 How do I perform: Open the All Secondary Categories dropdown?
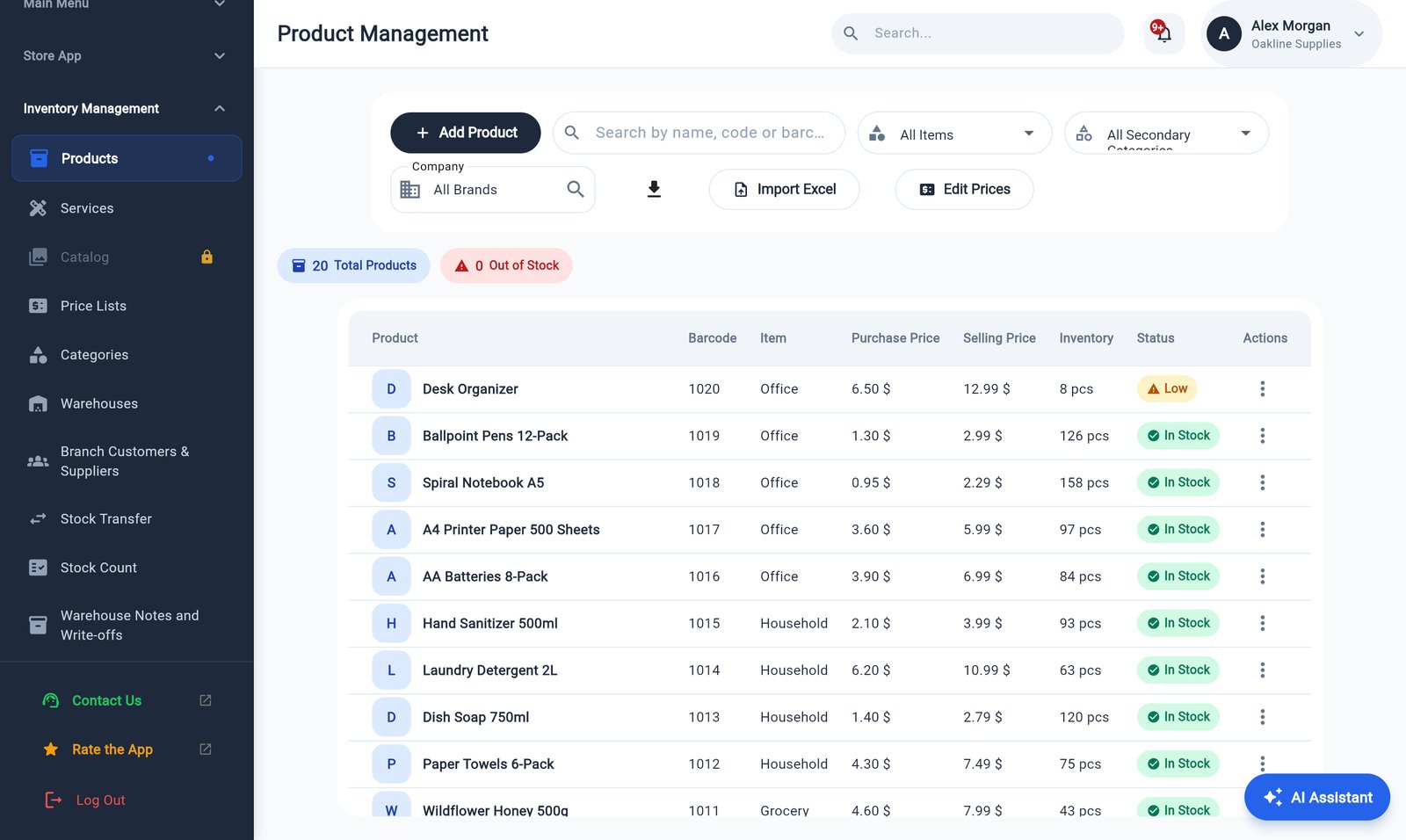(1167, 134)
